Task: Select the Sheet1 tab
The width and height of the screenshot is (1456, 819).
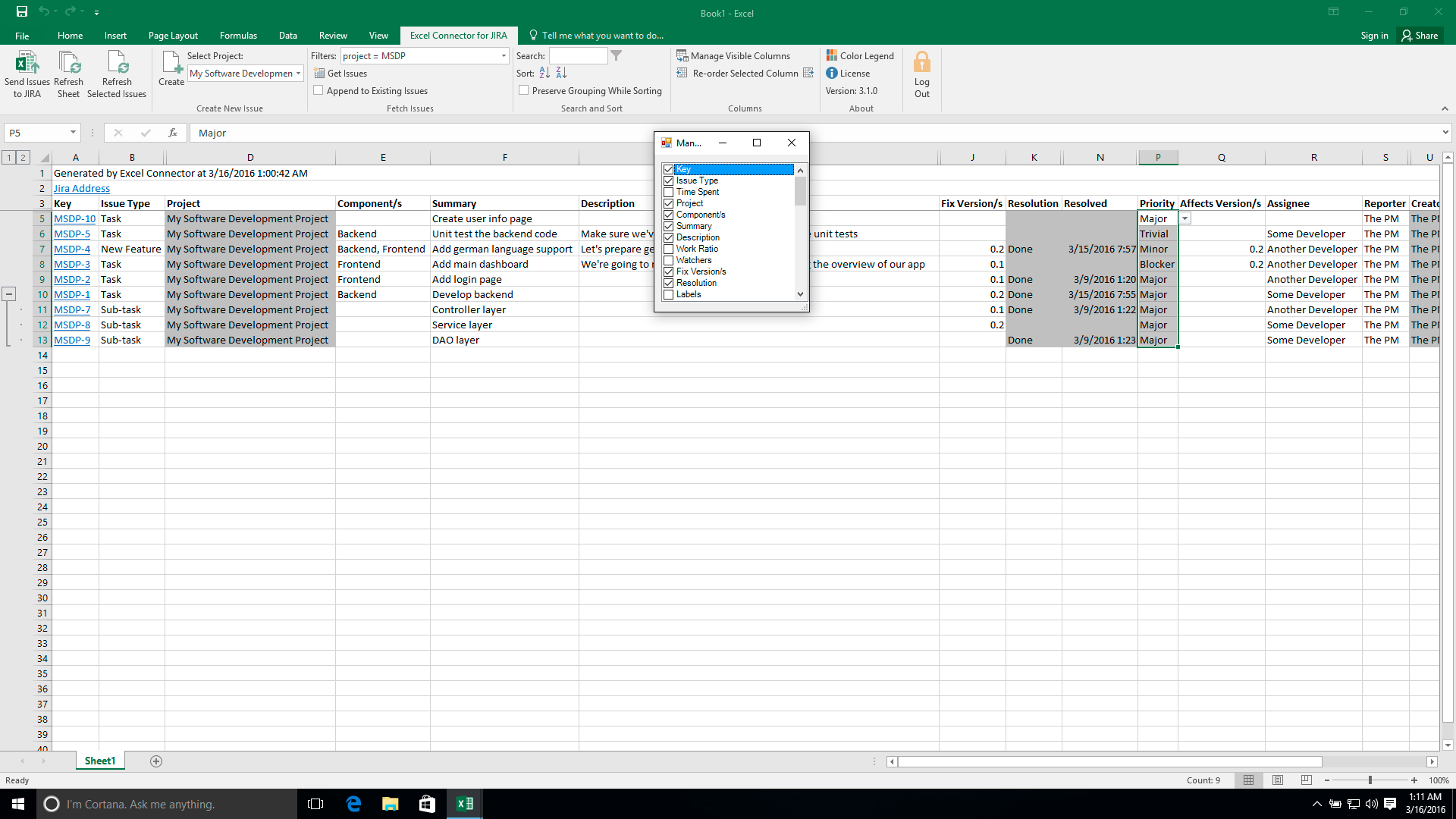Action: tap(100, 761)
